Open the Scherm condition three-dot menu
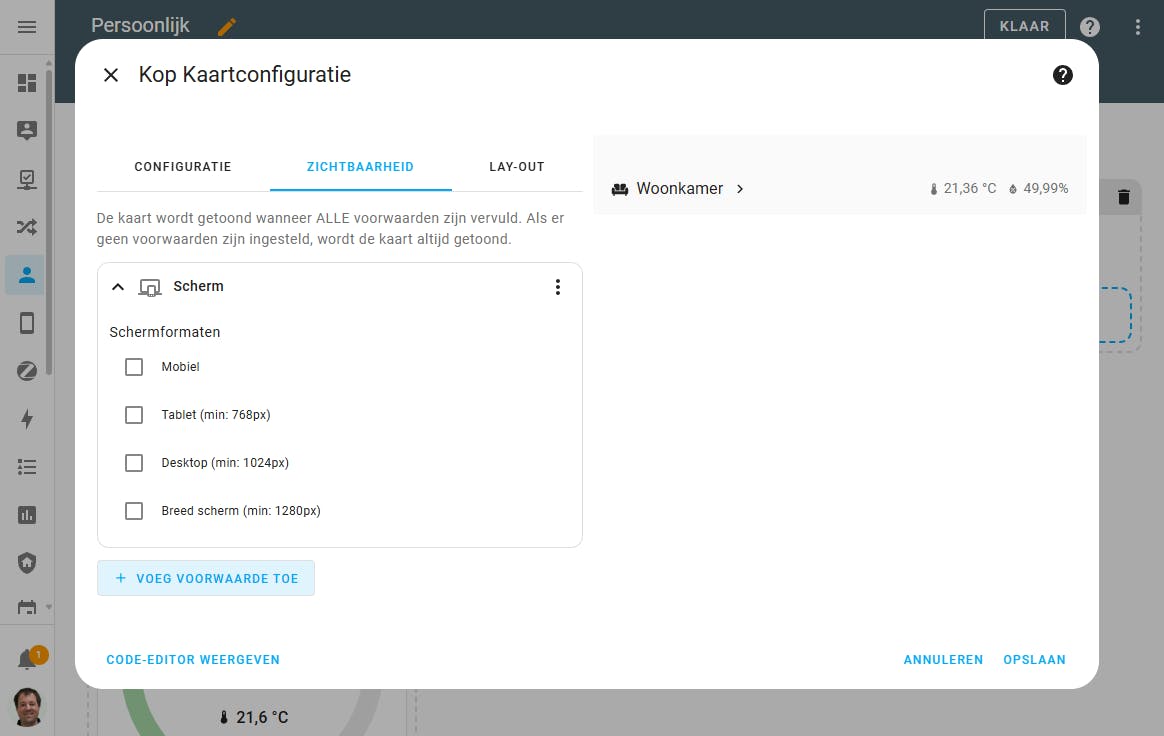 pos(558,287)
